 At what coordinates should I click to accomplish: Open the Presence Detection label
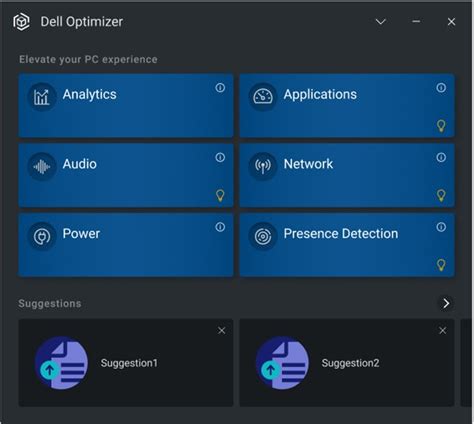[x=341, y=234]
